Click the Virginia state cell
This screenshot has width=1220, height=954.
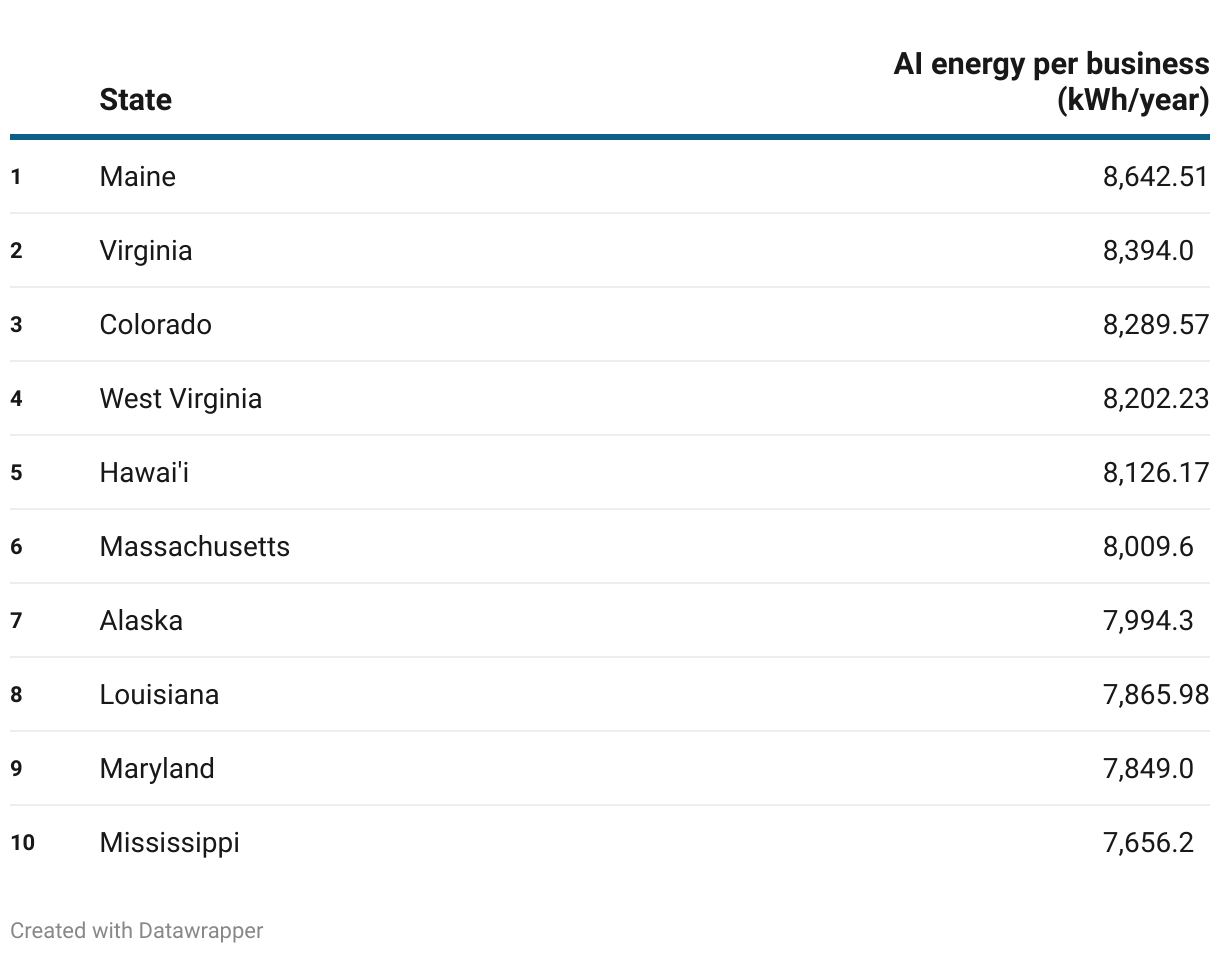coord(145,251)
